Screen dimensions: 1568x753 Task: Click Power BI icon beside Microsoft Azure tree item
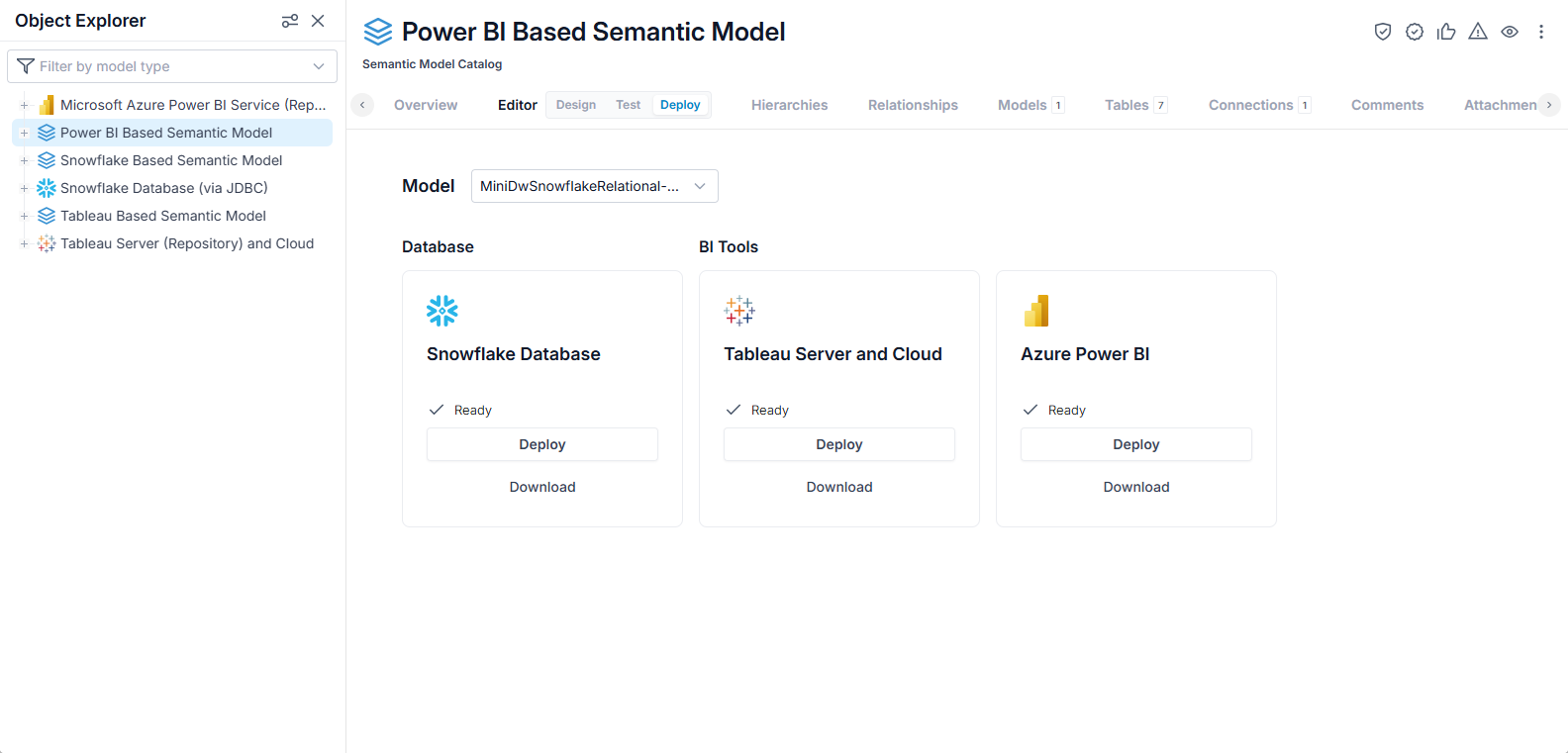[x=47, y=105]
